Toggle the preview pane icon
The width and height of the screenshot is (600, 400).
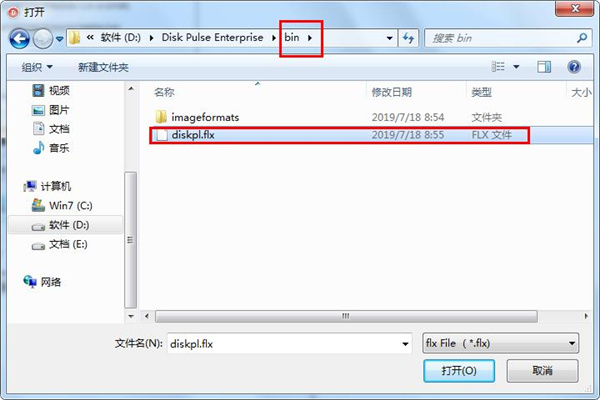(x=544, y=67)
